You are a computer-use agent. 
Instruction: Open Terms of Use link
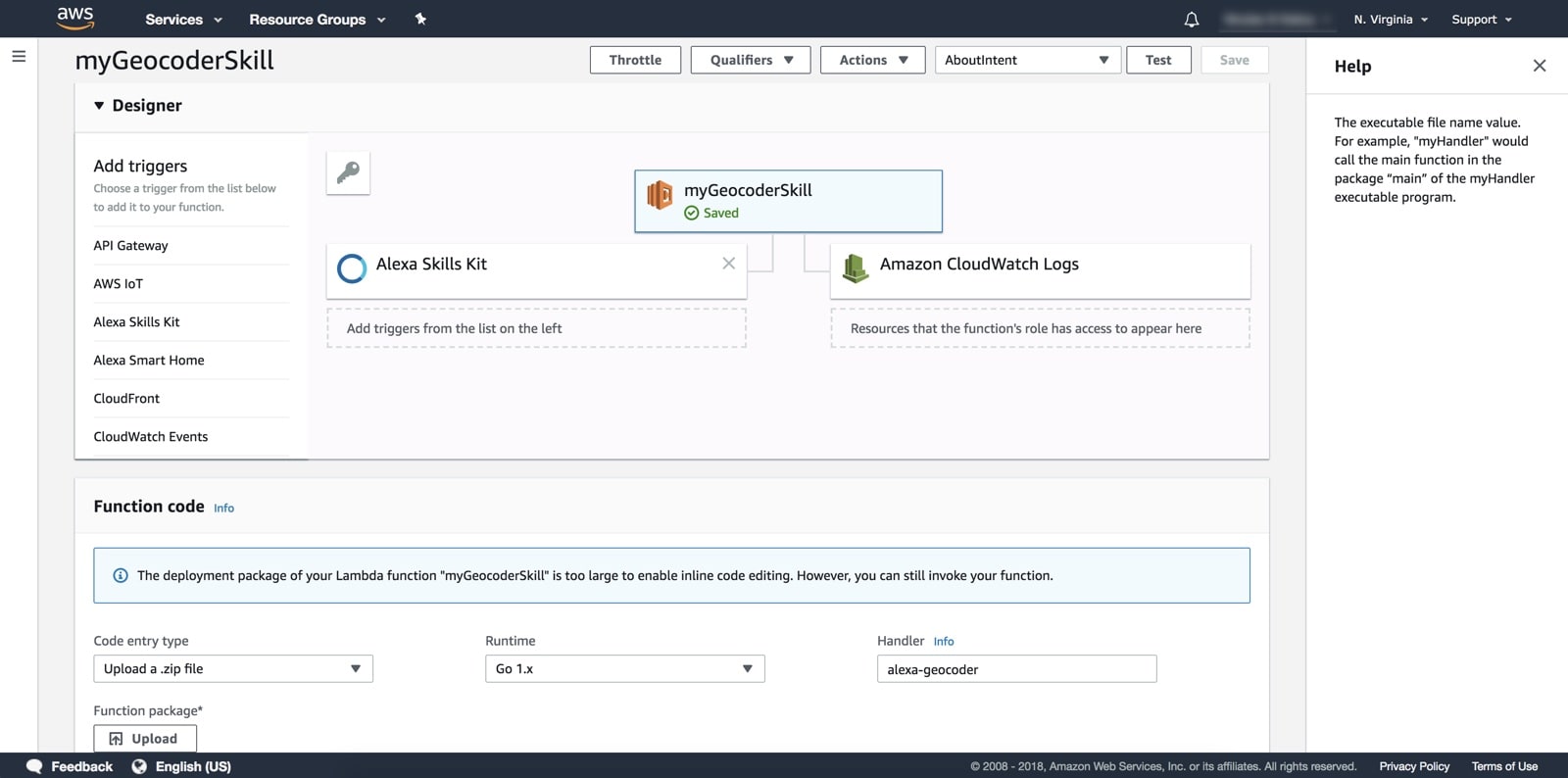(x=1504, y=766)
